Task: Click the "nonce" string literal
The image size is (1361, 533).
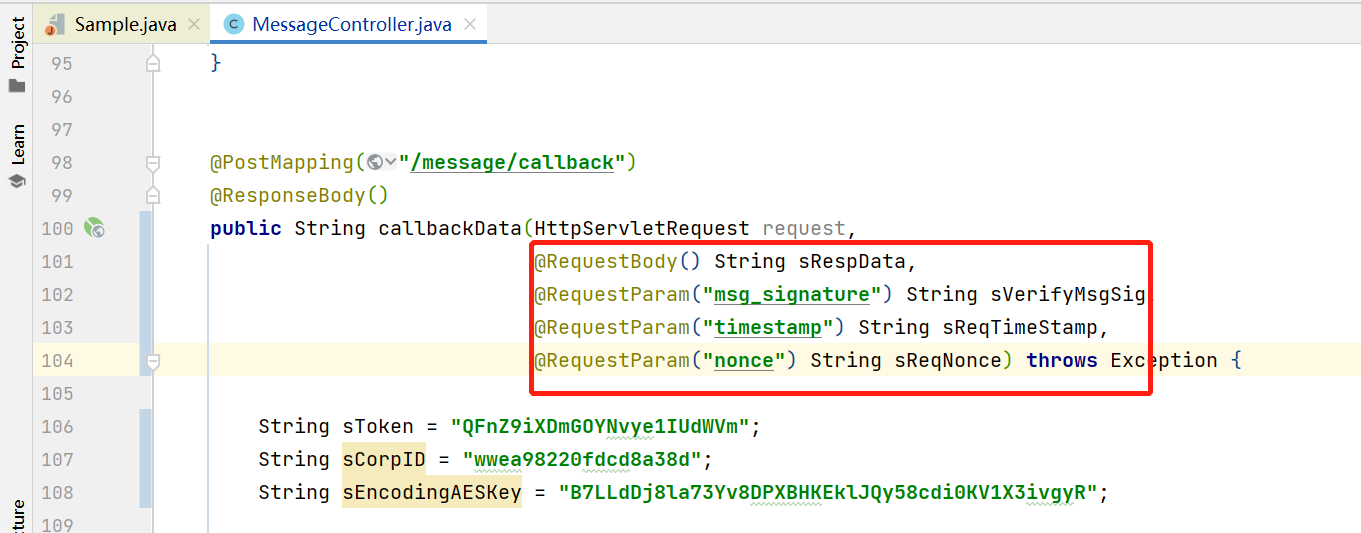Action: 744,360
